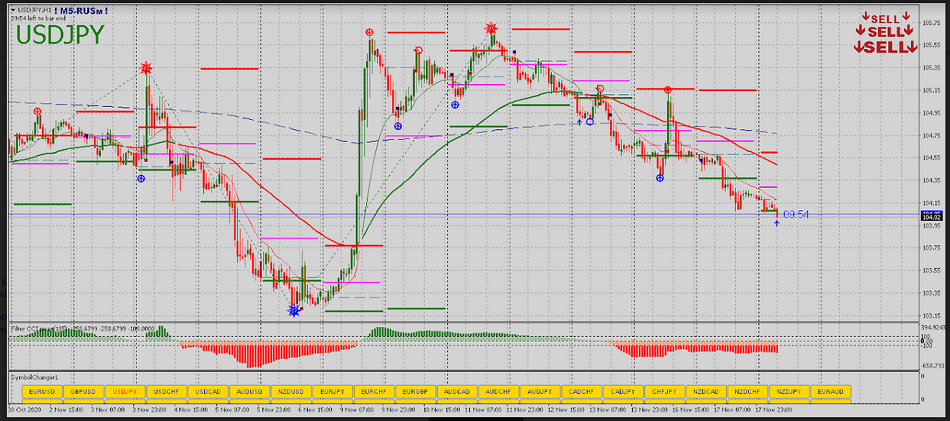Click the blue starburst marker at 6 Nov low
The height and width of the screenshot is (421, 950).
[294, 311]
